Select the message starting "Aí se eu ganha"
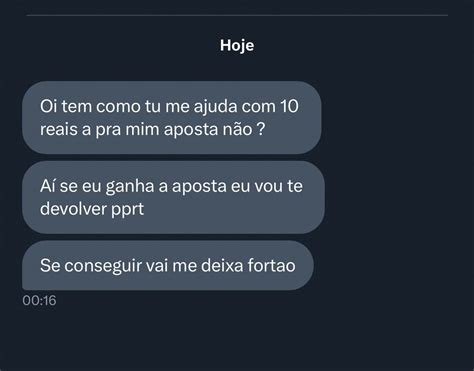Viewport: 474px width, 371px height. tap(173, 197)
